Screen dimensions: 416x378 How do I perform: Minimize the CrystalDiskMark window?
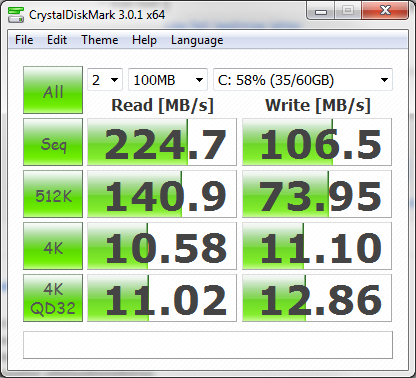point(321,12)
